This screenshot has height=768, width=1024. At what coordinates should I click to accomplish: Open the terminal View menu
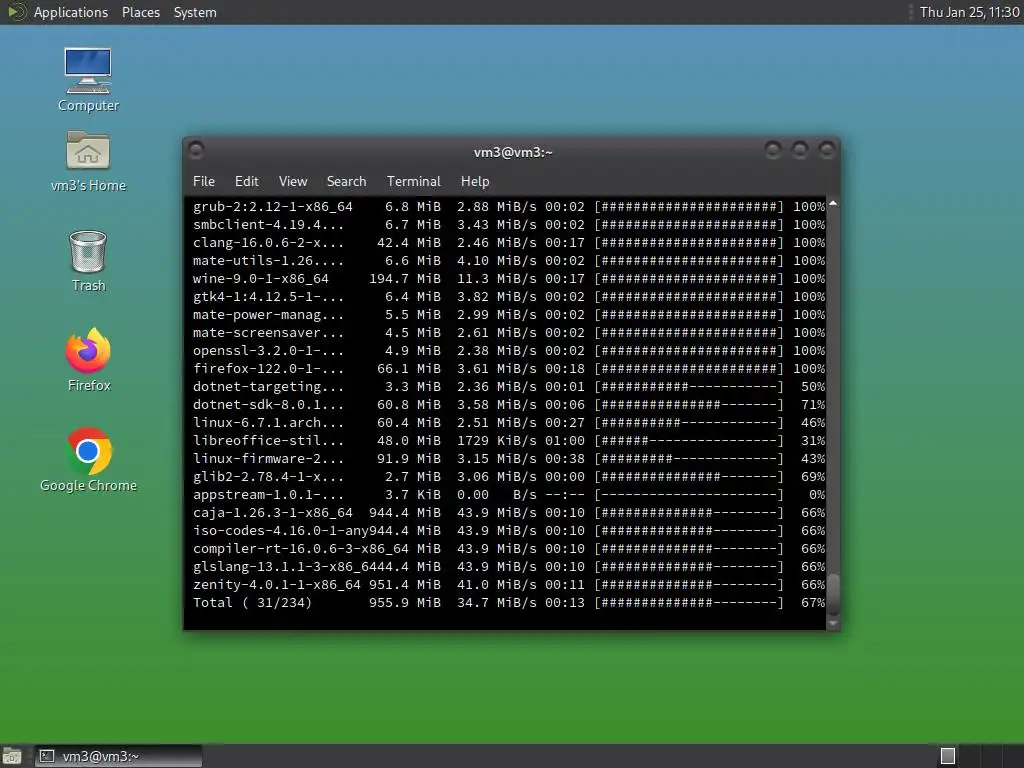[293, 182]
